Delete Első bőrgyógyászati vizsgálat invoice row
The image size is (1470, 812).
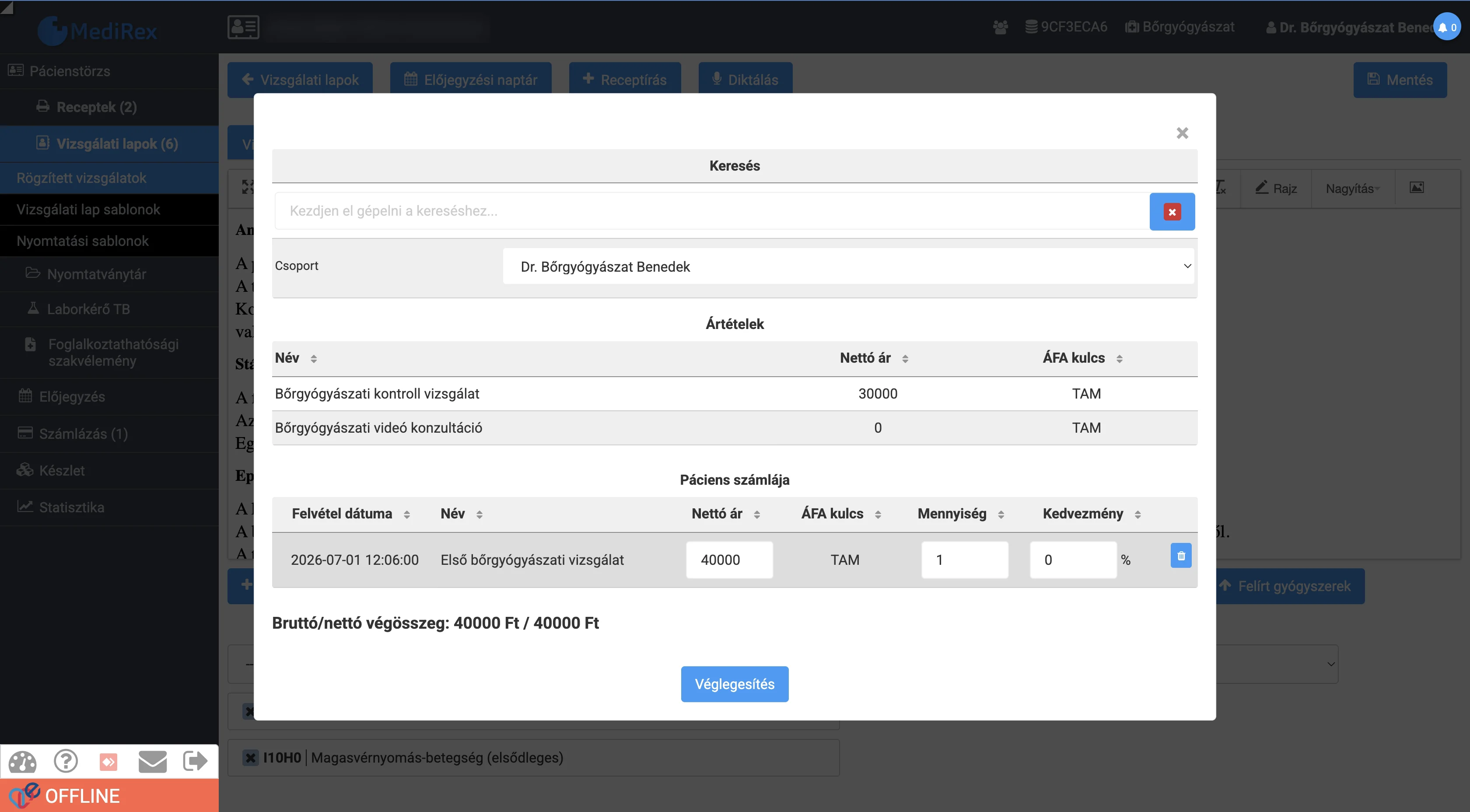1181,555
